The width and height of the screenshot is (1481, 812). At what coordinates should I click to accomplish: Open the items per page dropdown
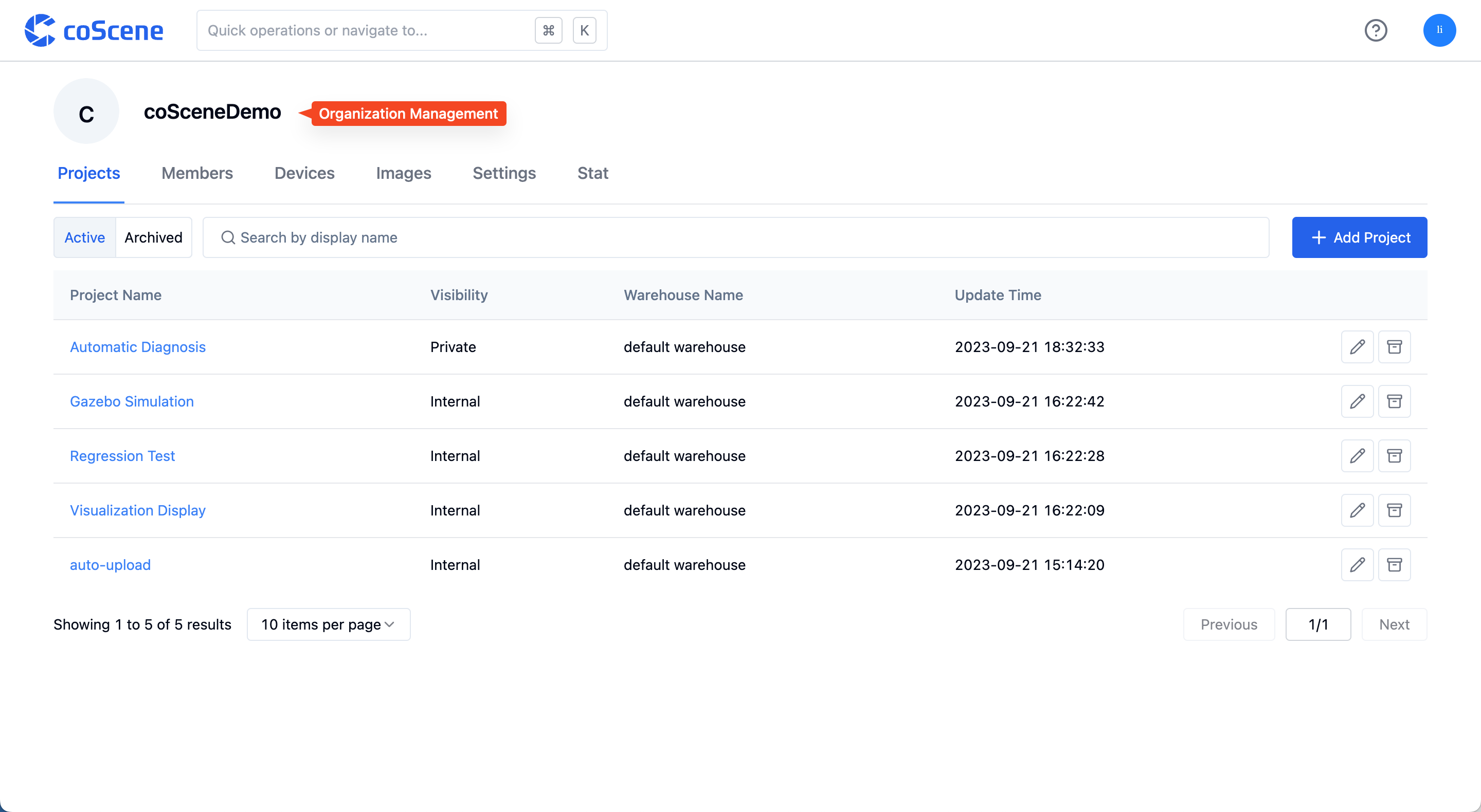click(x=328, y=624)
